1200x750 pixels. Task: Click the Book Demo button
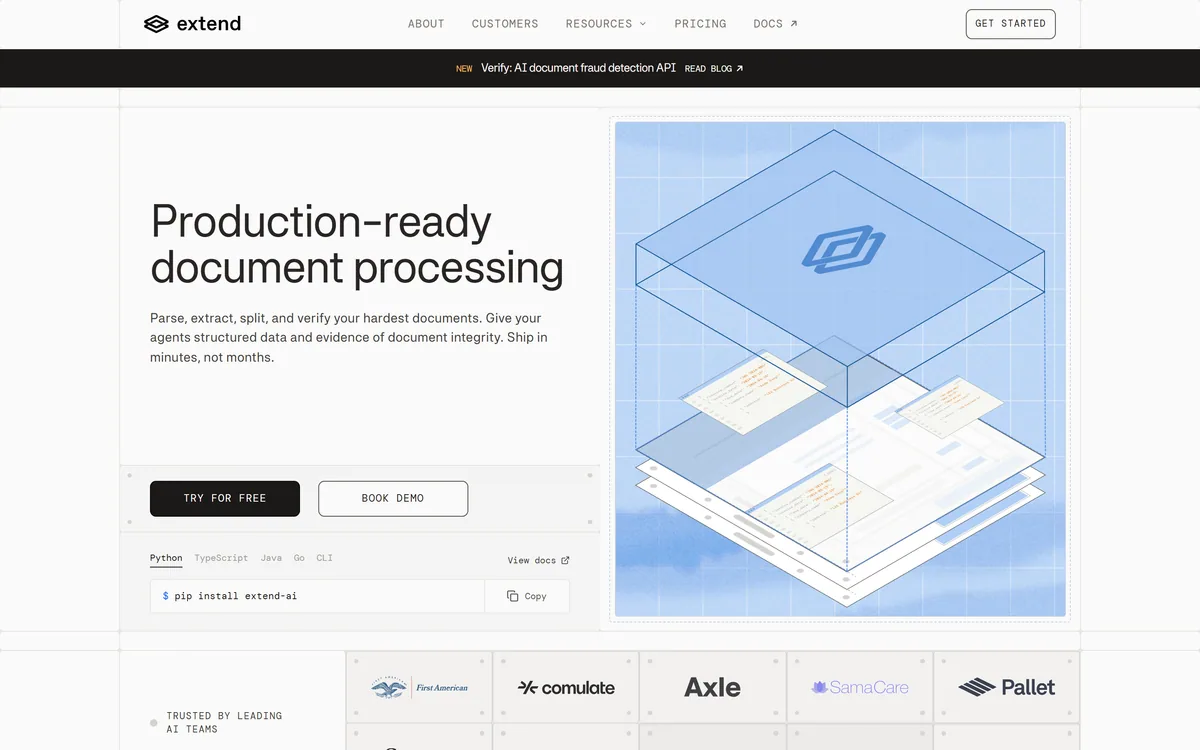[x=393, y=498]
